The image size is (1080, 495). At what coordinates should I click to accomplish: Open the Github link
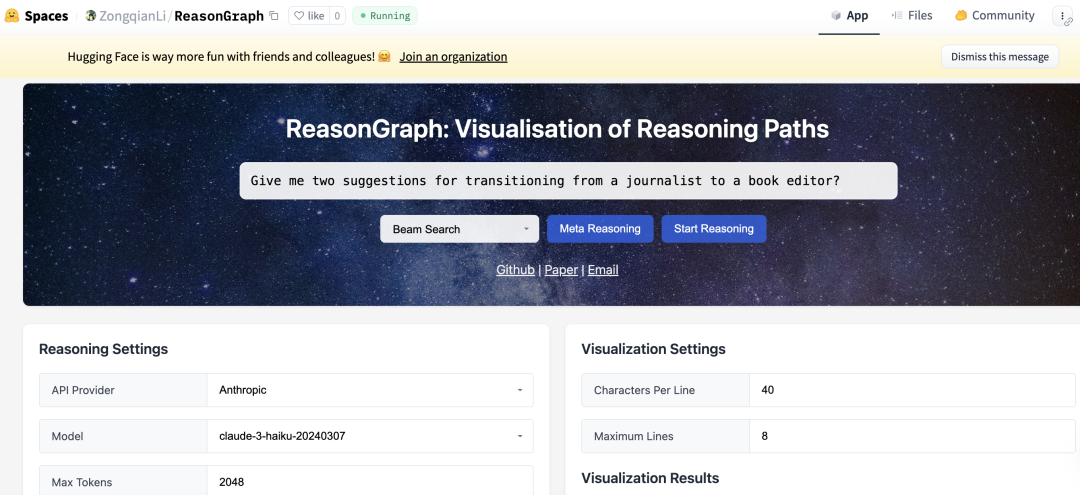(x=515, y=270)
